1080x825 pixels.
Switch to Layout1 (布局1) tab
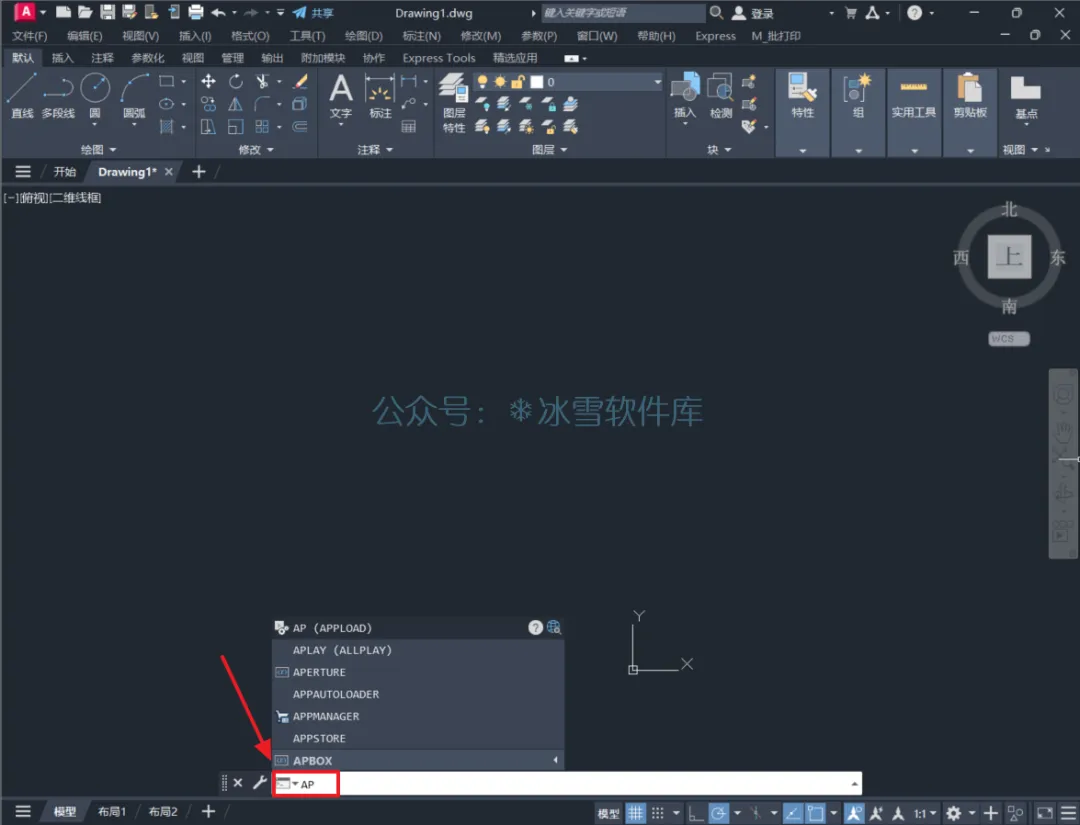[112, 811]
